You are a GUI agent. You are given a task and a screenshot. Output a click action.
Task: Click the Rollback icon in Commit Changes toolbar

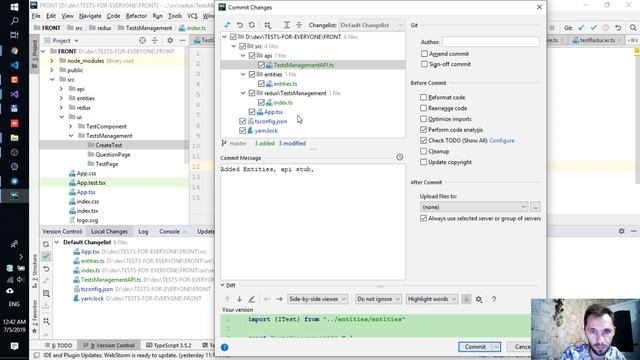(240, 25)
